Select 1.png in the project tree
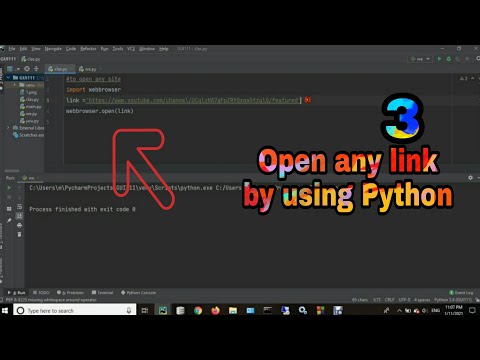The width and height of the screenshot is (480, 360). point(28,92)
